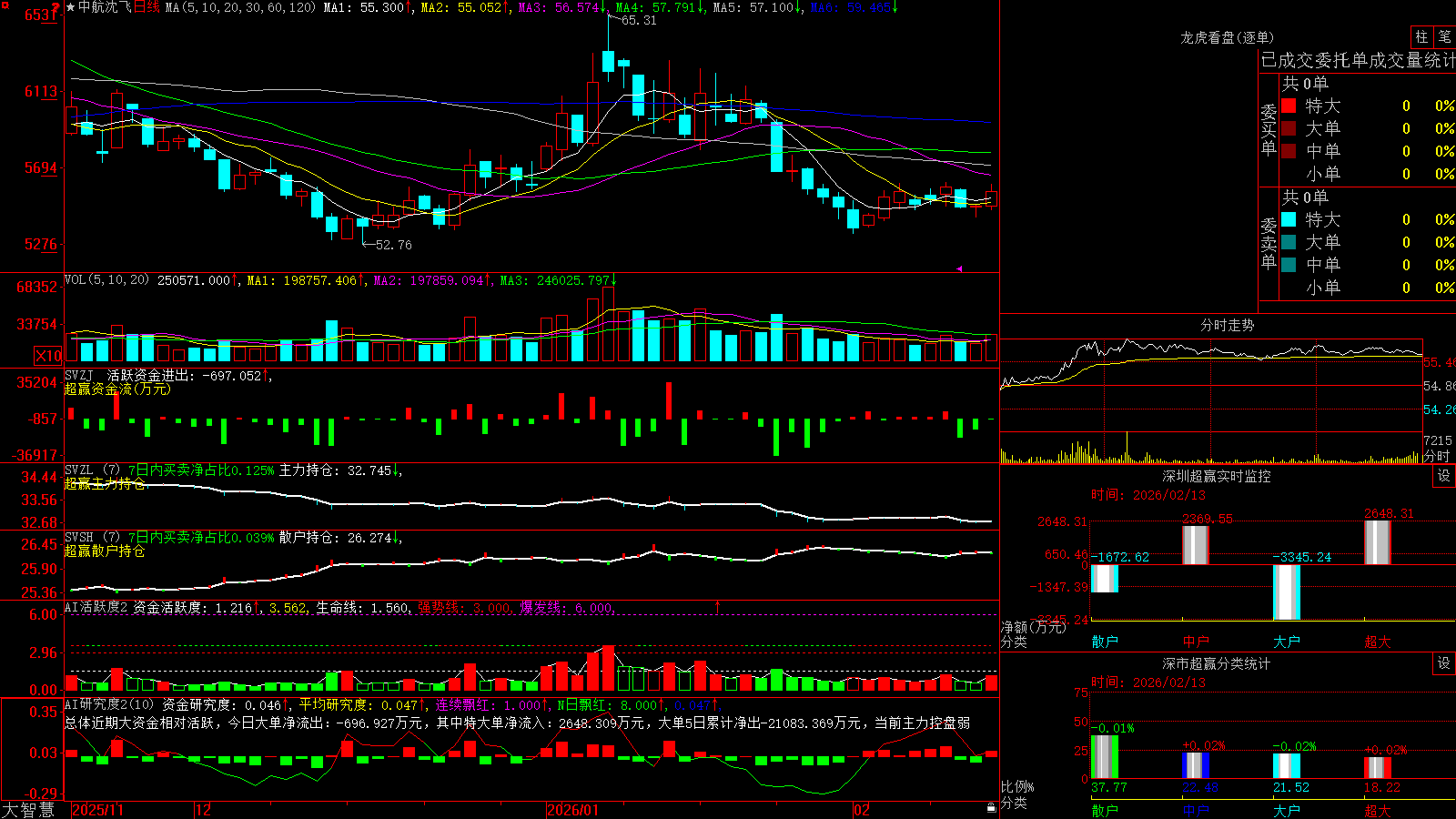Click the 6113 price axis label

[x=40, y=91]
